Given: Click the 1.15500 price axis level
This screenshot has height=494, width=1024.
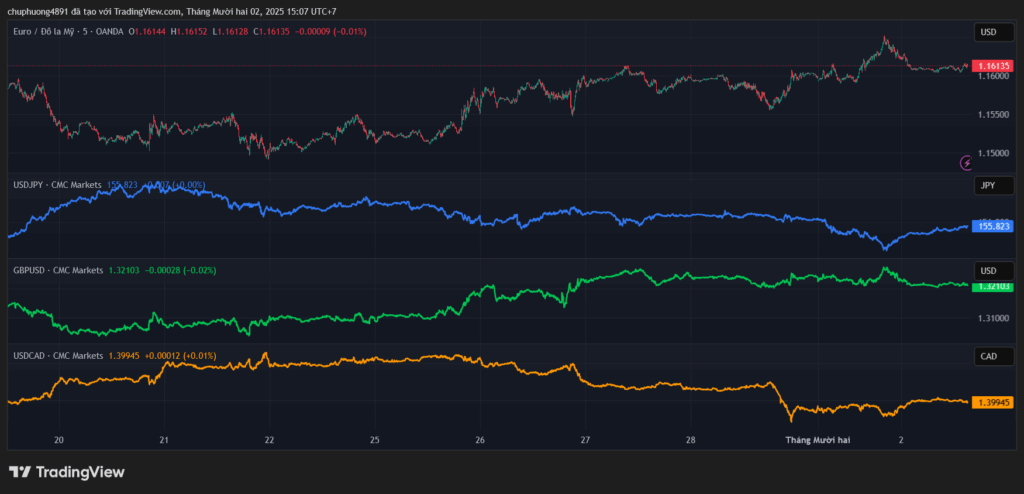Looking at the screenshot, I should pyautogui.click(x=994, y=115).
